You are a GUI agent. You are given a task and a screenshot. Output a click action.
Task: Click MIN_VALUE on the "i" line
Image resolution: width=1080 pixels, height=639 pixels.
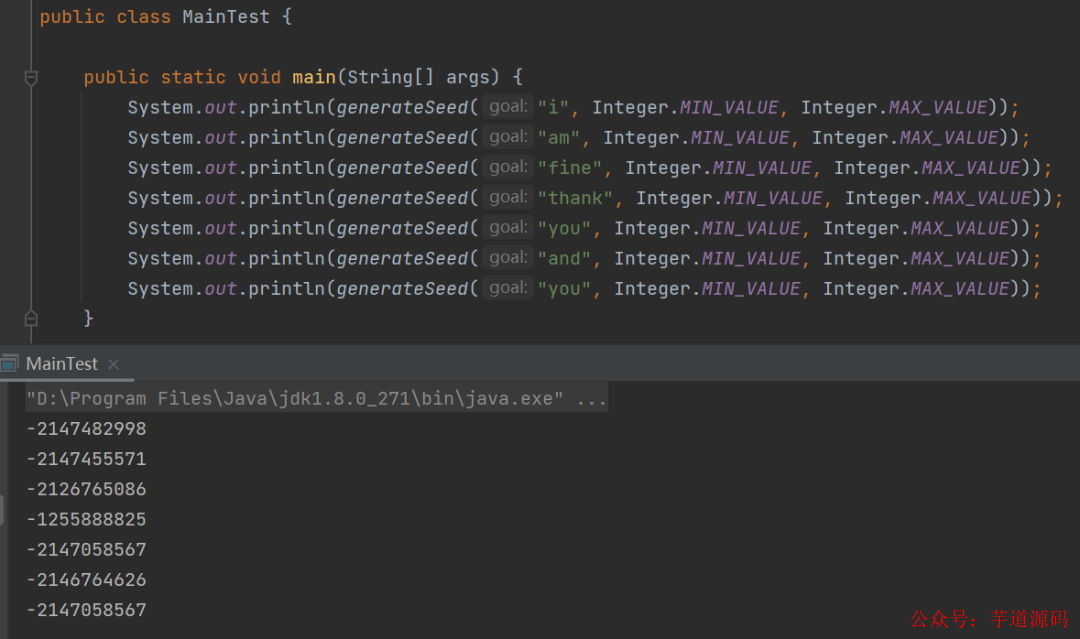(729, 107)
